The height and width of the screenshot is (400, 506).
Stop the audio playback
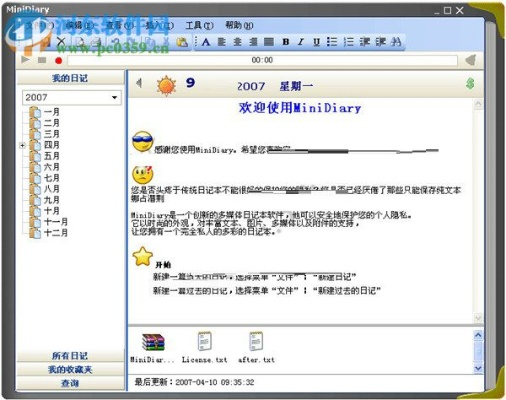coord(42,60)
